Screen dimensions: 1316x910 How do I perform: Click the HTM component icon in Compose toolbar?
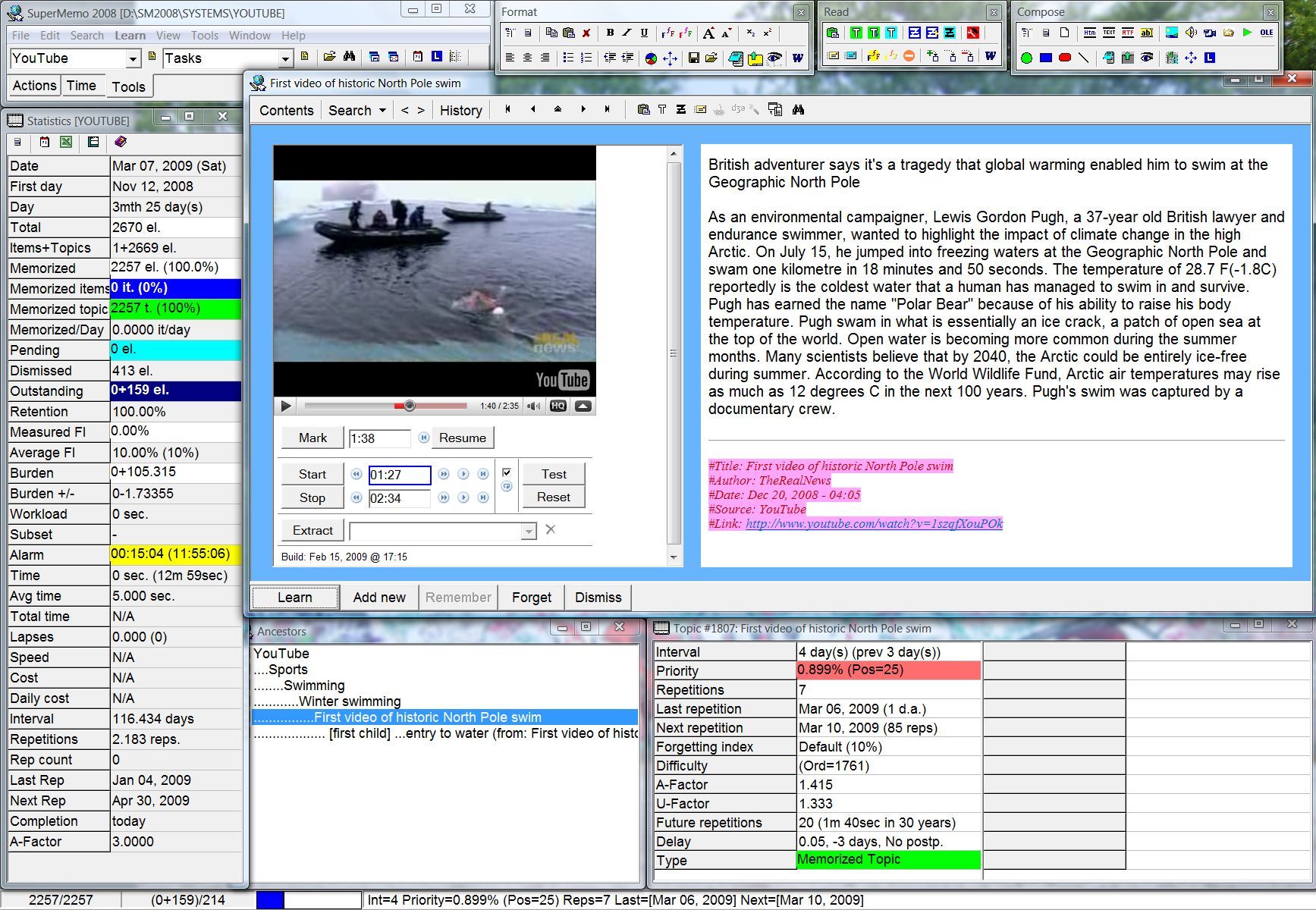tap(1089, 33)
